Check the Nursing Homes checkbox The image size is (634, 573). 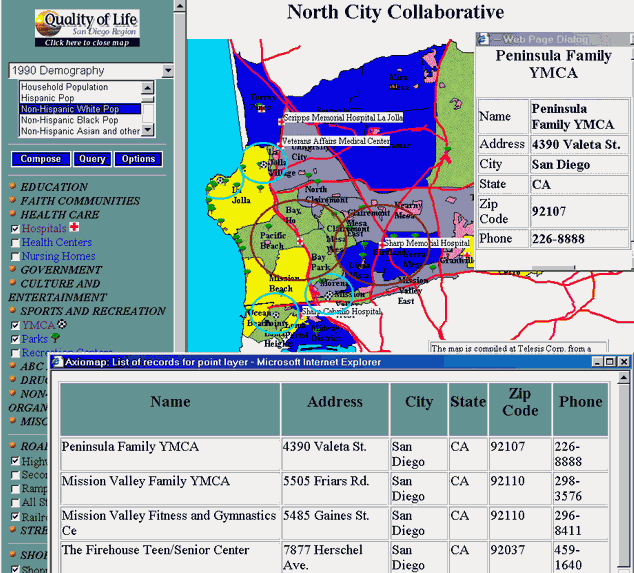14,257
